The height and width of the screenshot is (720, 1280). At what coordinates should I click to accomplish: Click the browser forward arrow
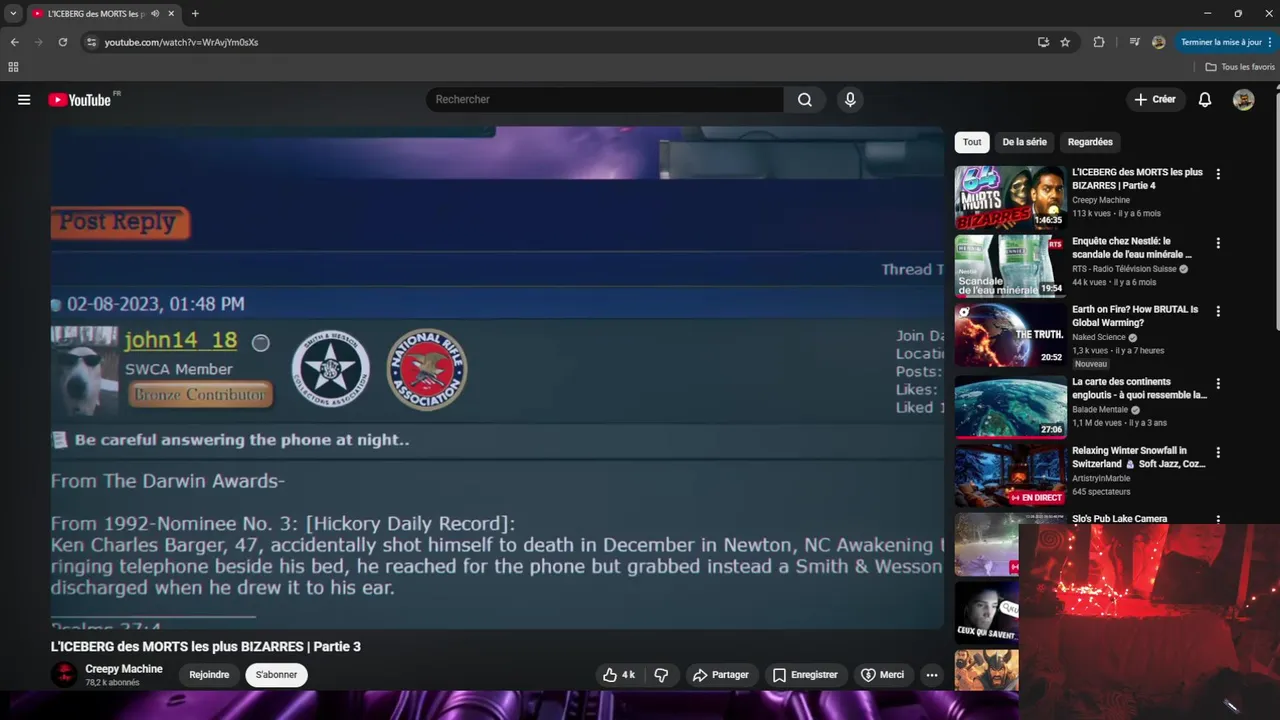(38, 42)
